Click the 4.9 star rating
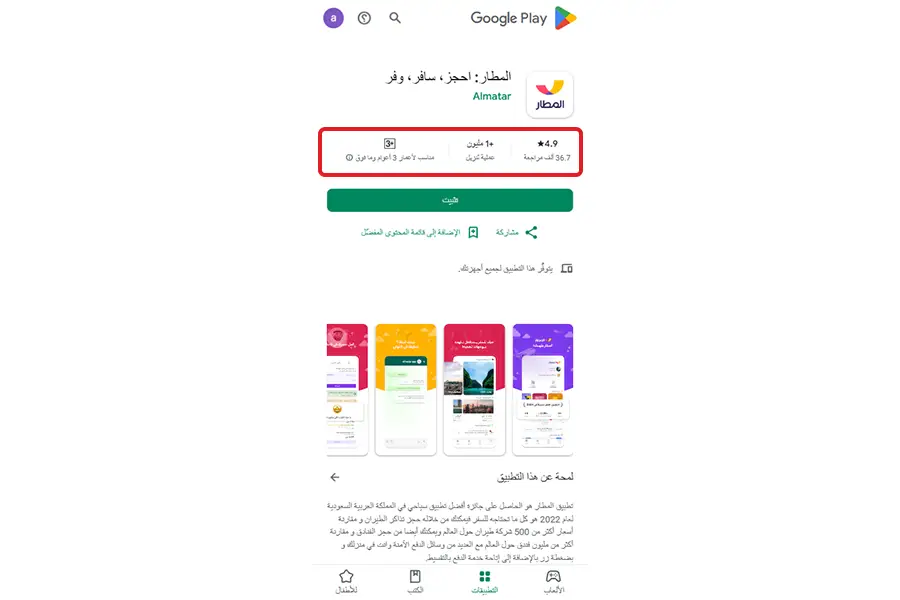The height and width of the screenshot is (600, 900). [x=547, y=144]
